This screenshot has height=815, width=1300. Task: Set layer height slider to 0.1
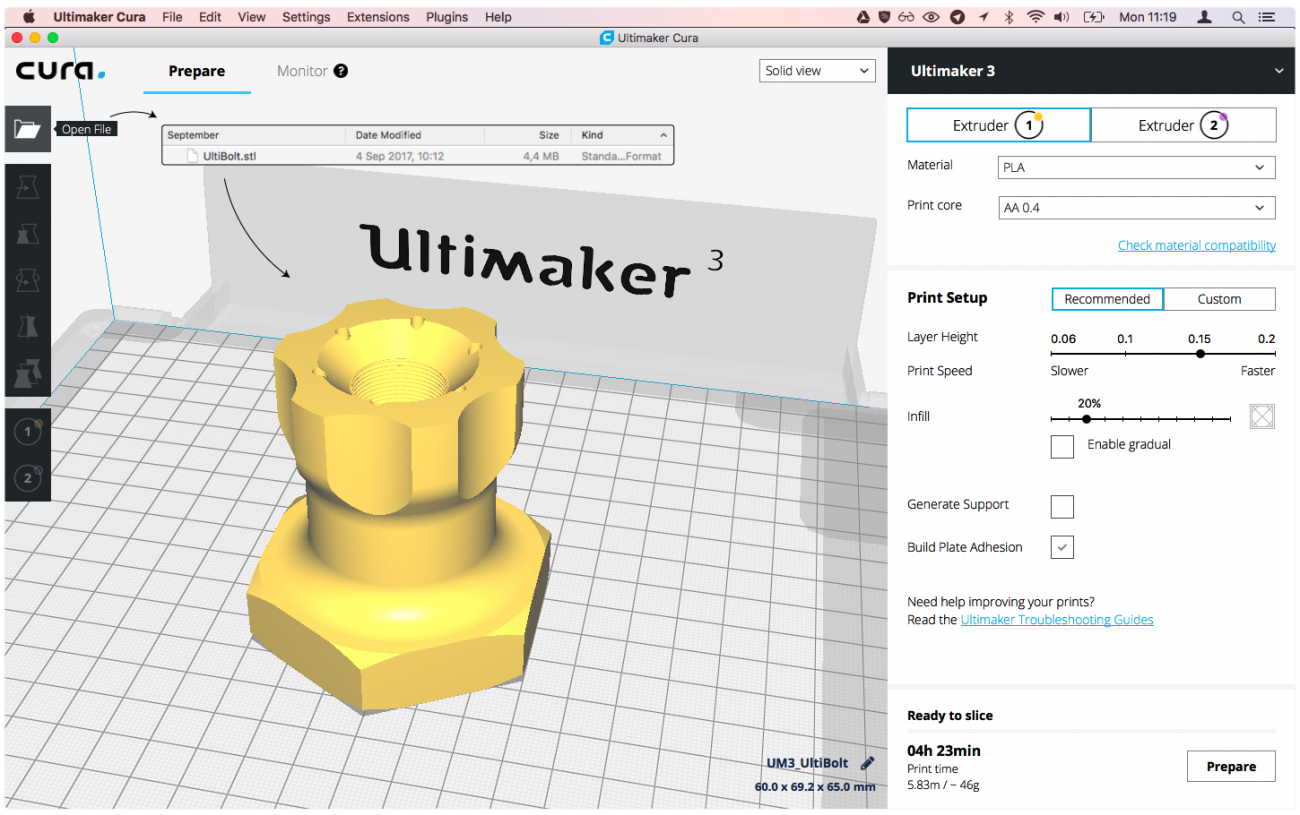(x=1125, y=353)
